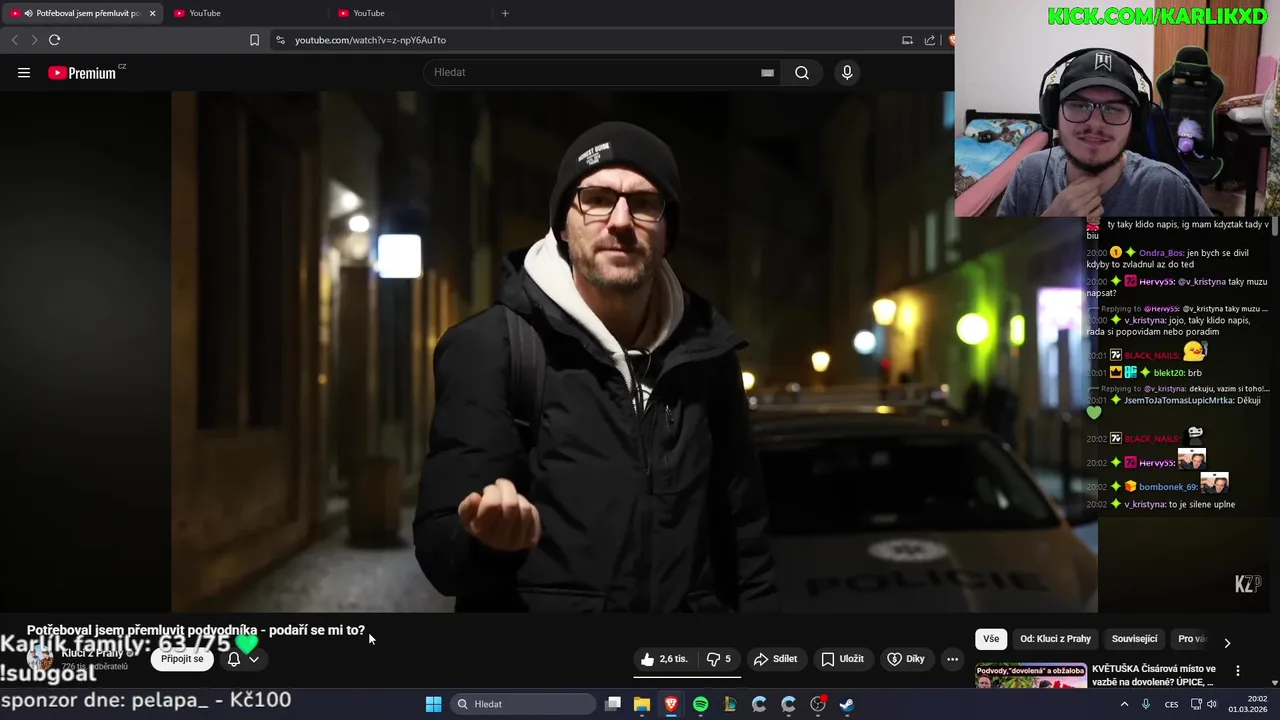1280x720 pixels.
Task: Like the video (2,6 tis.)
Action: tap(664, 659)
